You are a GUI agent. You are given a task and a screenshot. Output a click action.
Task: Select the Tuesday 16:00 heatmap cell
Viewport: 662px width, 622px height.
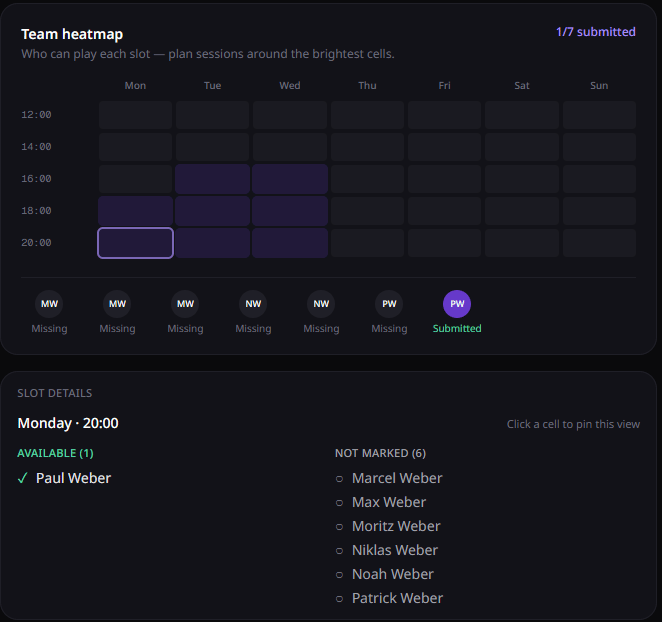click(212, 179)
